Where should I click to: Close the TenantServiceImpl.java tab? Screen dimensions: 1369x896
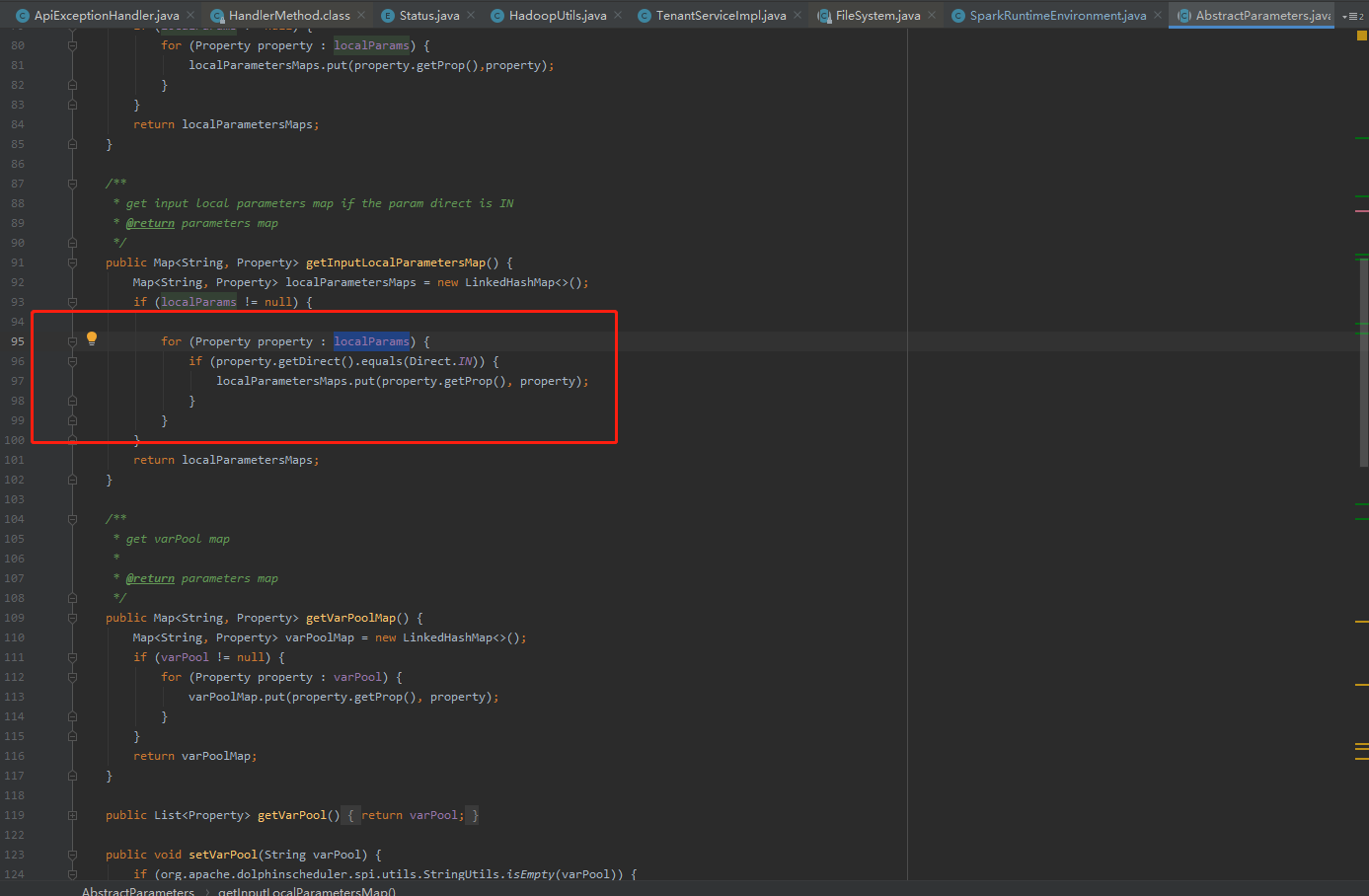pos(797,15)
